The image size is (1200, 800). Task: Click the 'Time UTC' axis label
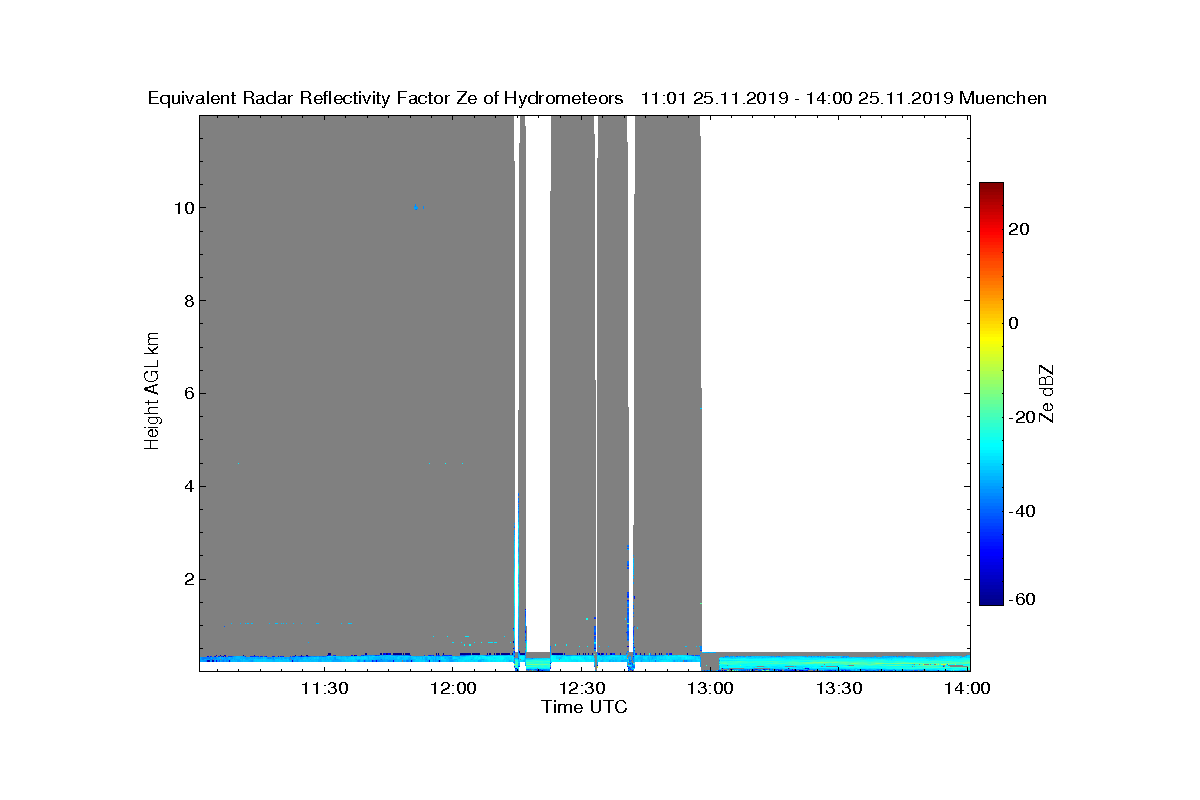click(x=585, y=707)
